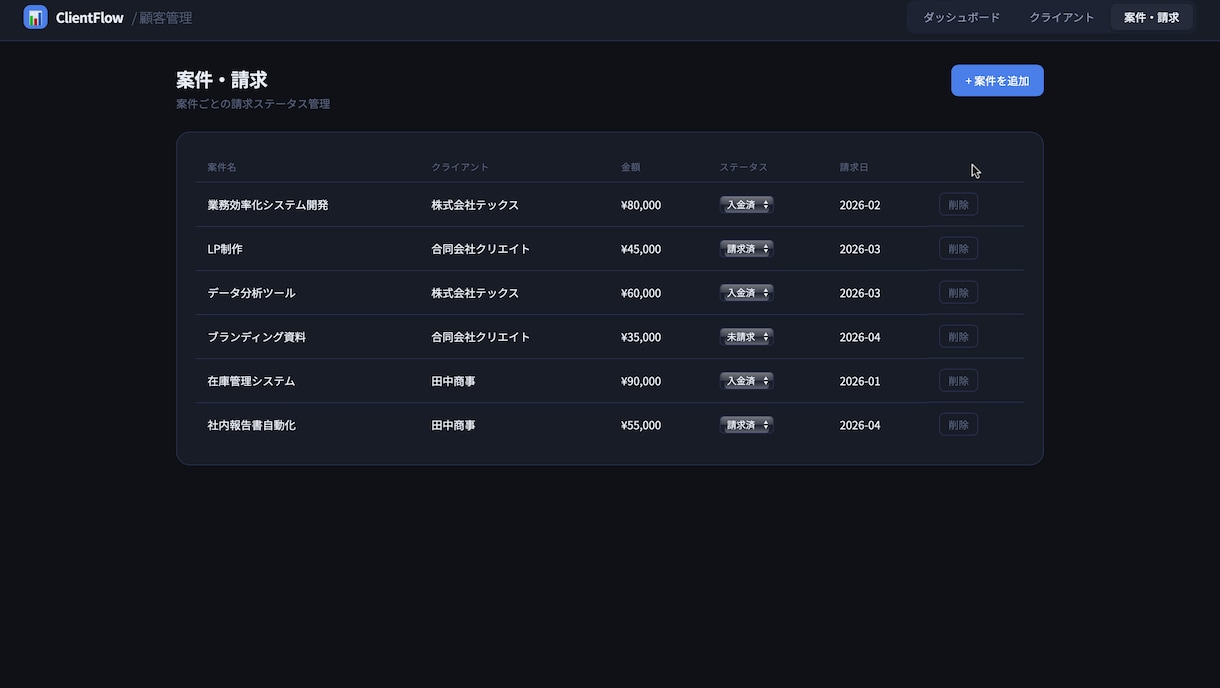
Task: Delete the LP制作 row
Action: 958,249
